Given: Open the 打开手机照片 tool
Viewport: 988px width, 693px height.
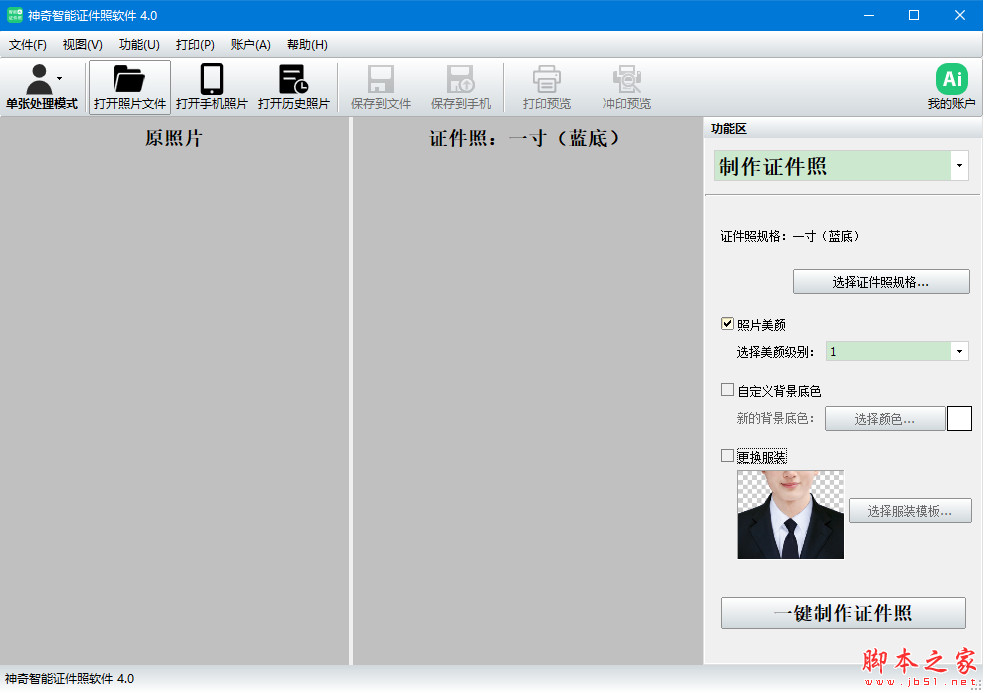Looking at the screenshot, I should [x=210, y=86].
